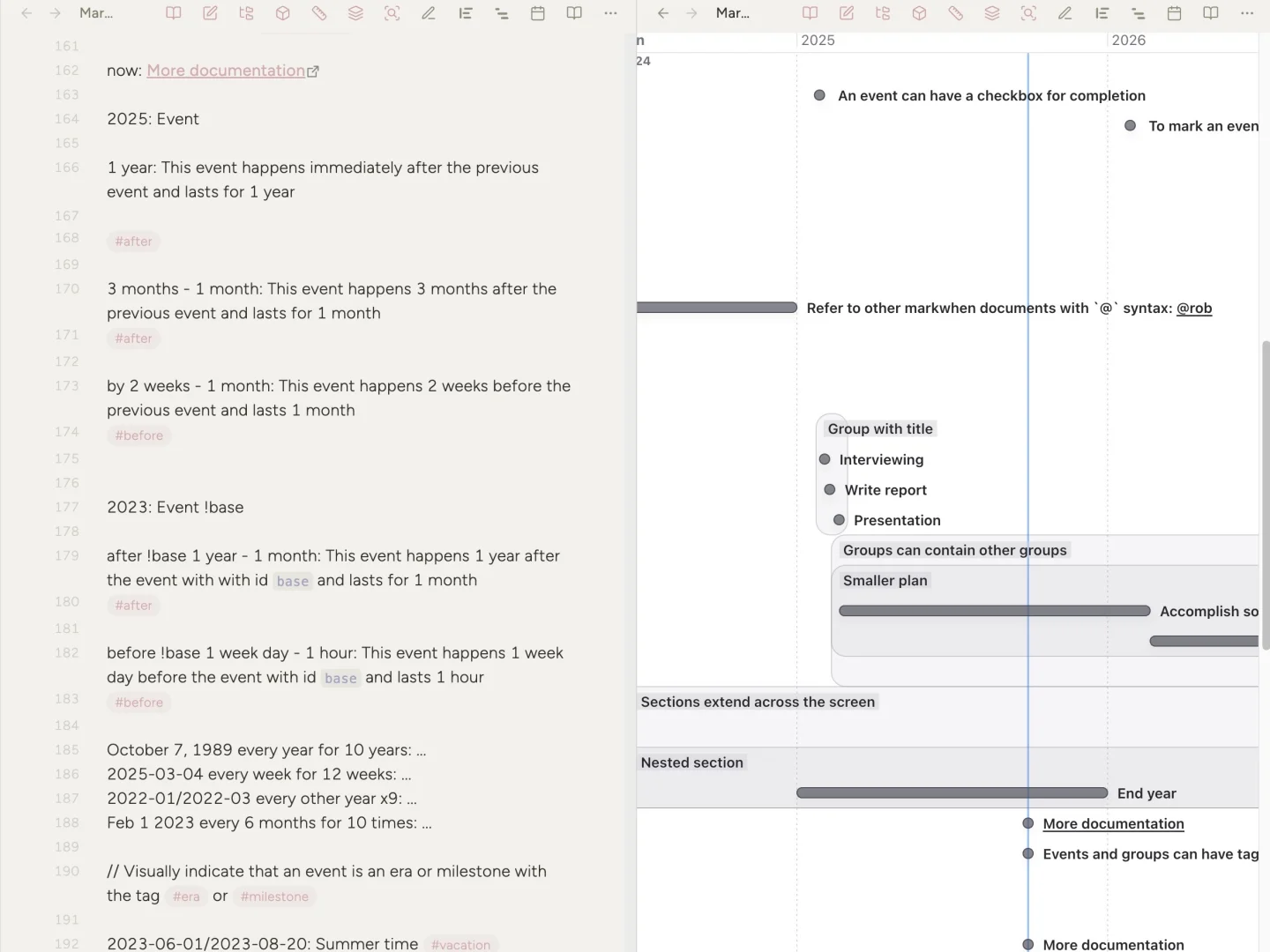Select the ruler icon in right pane toolbar

pos(955,13)
